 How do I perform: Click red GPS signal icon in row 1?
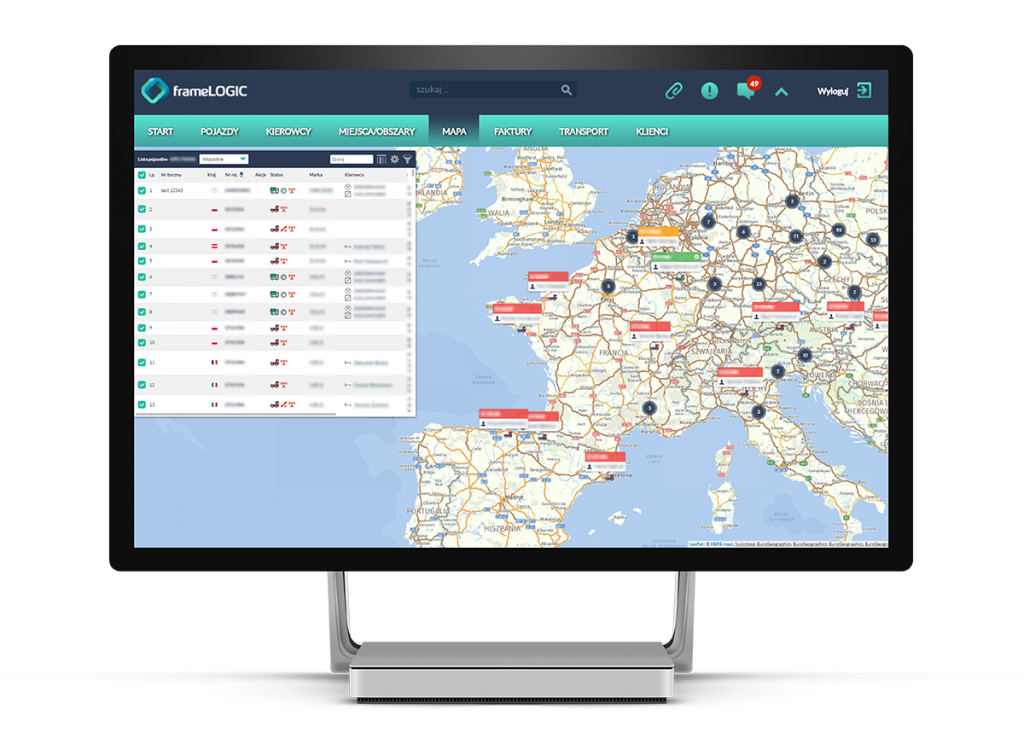click(292, 191)
